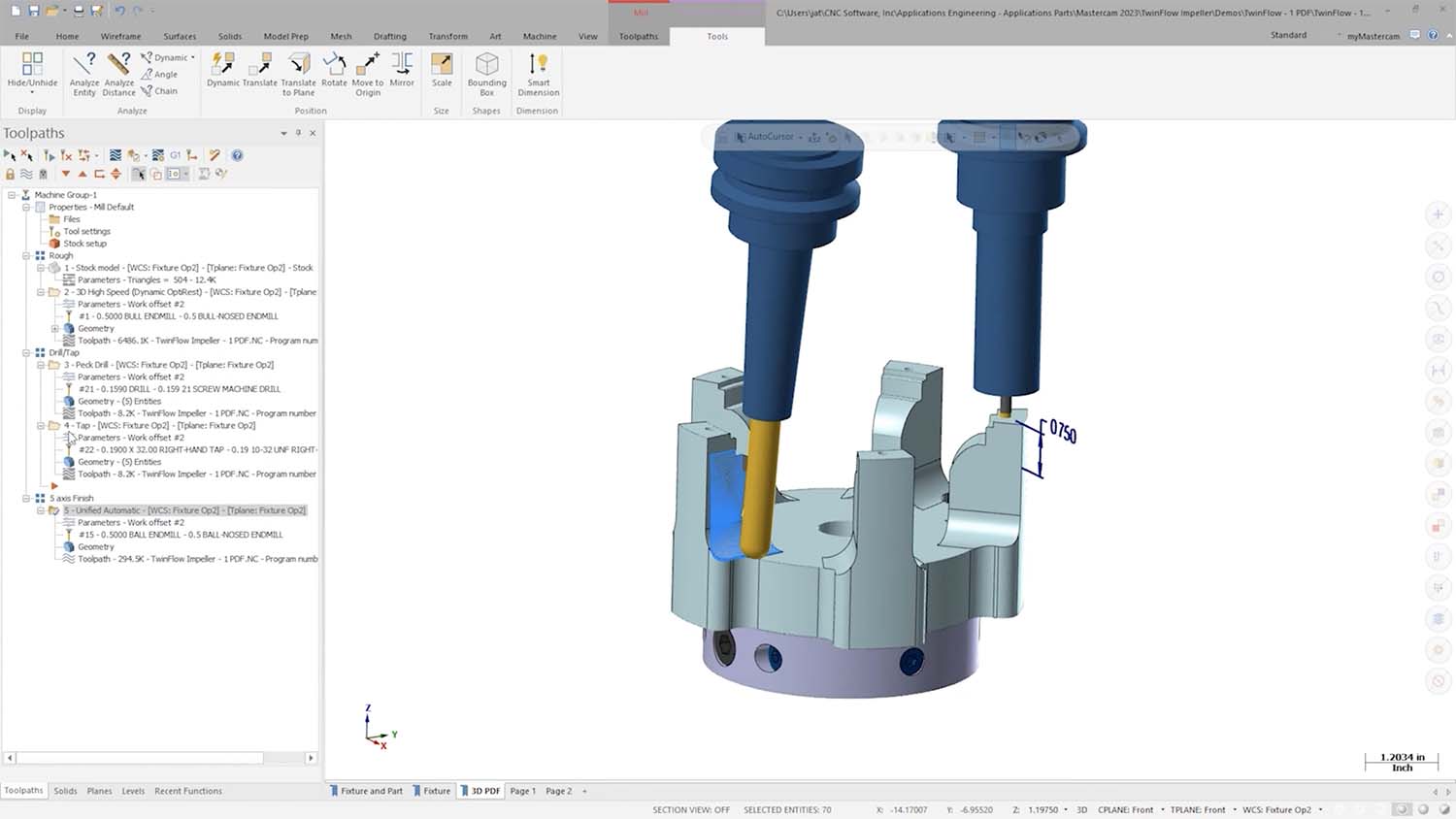Open advanced display dropdown arrow
The image size is (1456, 819).
click(185, 174)
